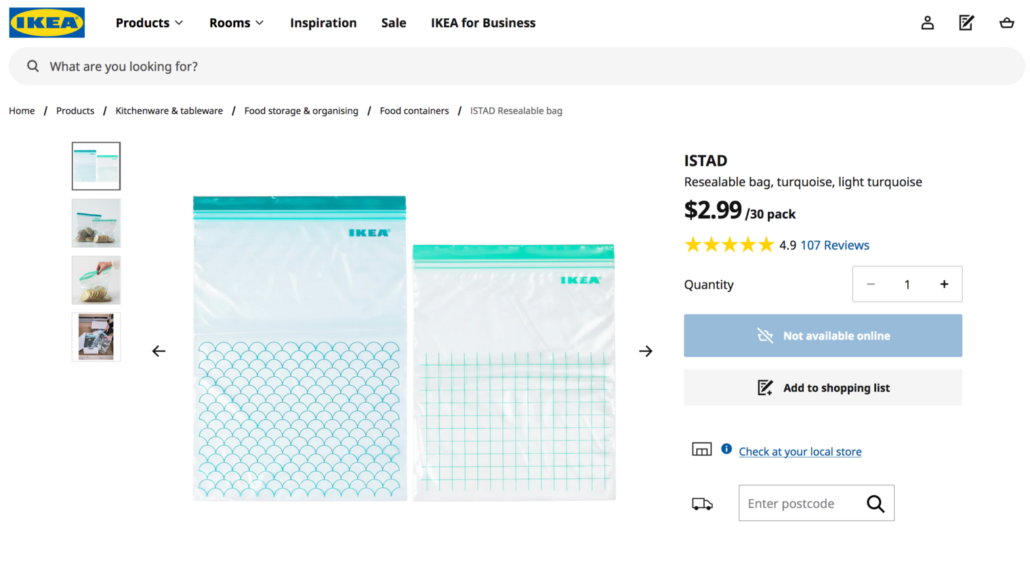Go to the Sale section
Image resolution: width=1030 pixels, height=568 pixels.
pos(393,23)
